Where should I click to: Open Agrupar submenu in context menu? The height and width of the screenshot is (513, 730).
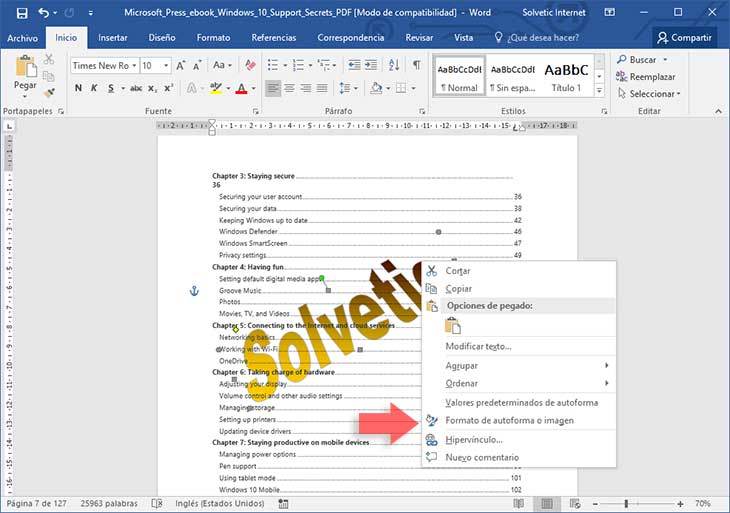click(x=519, y=365)
